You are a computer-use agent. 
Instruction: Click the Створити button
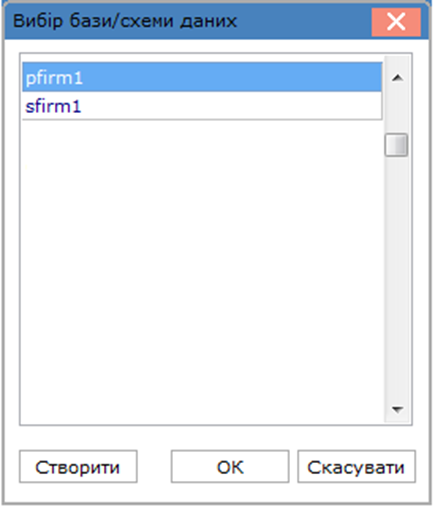tap(78, 467)
